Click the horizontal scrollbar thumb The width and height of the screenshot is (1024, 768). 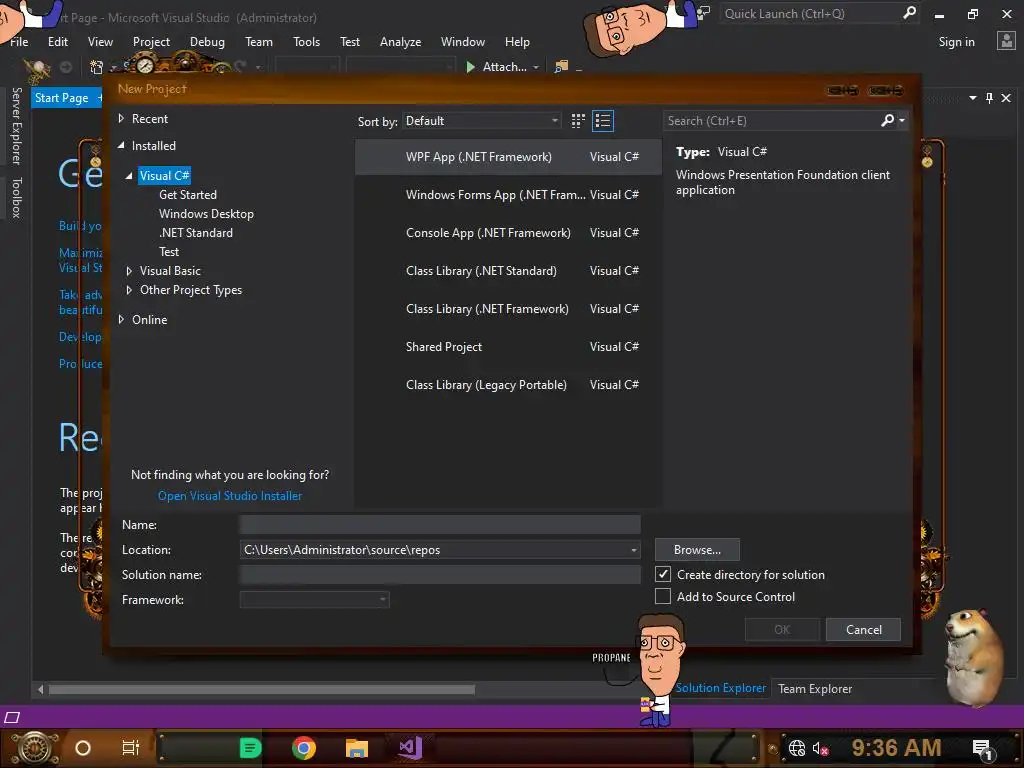(x=261, y=689)
